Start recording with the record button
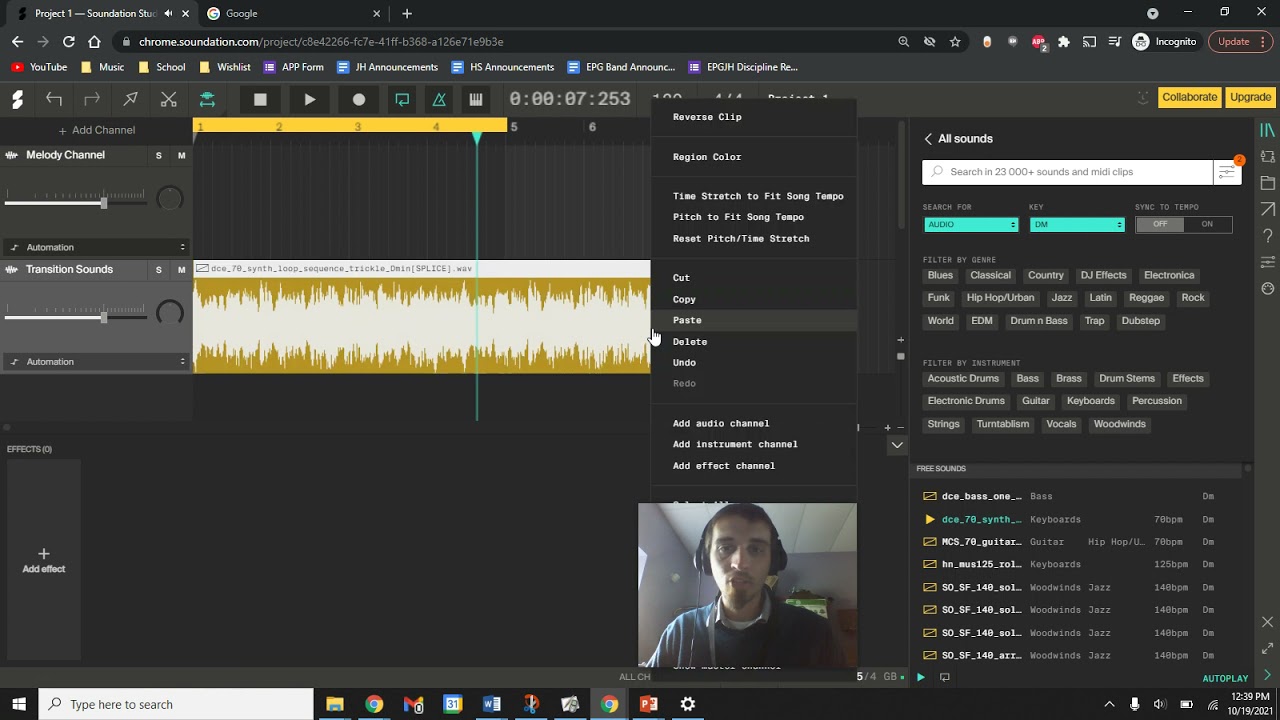1280x720 pixels. [x=359, y=99]
